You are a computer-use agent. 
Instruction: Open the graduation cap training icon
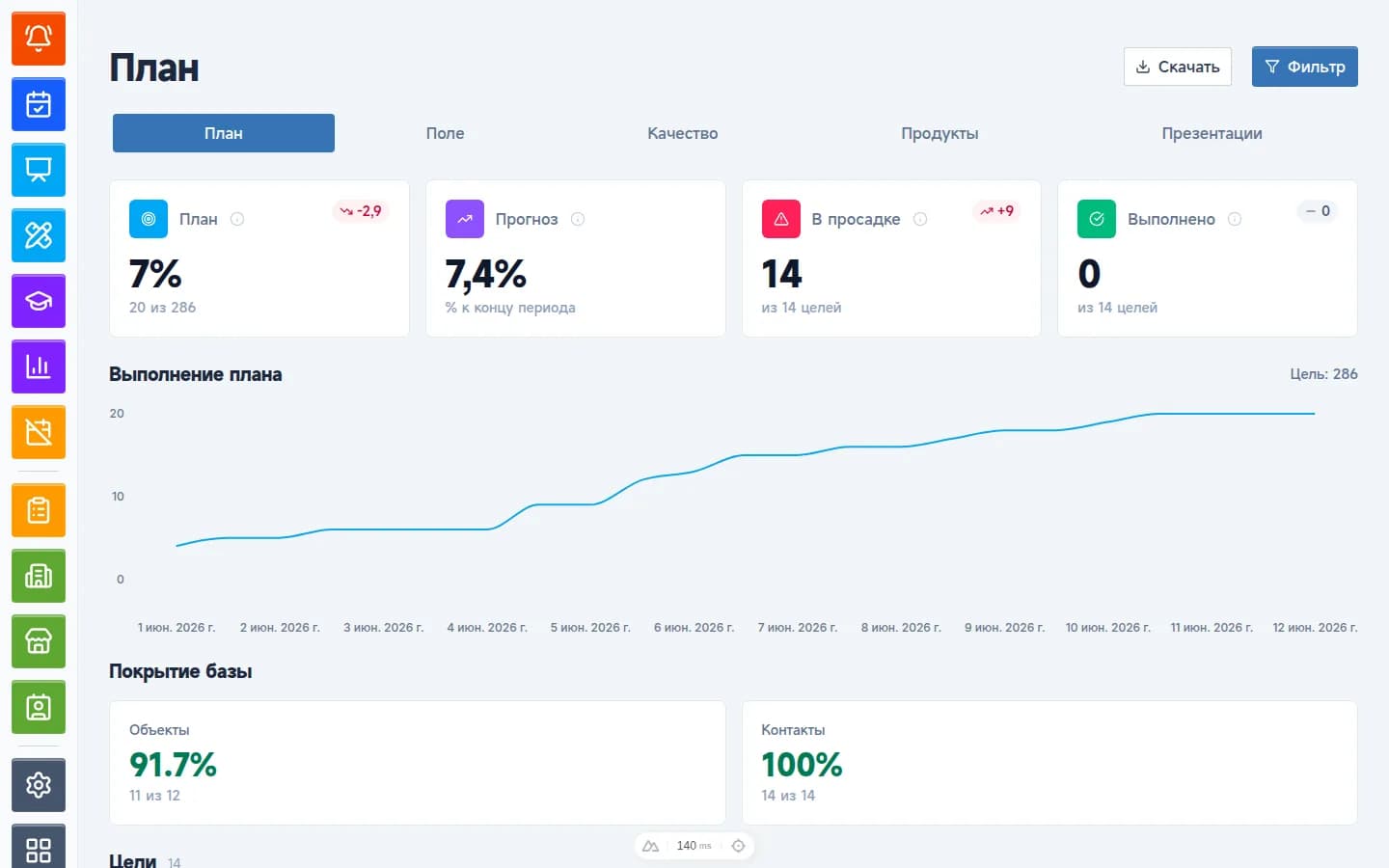39,301
